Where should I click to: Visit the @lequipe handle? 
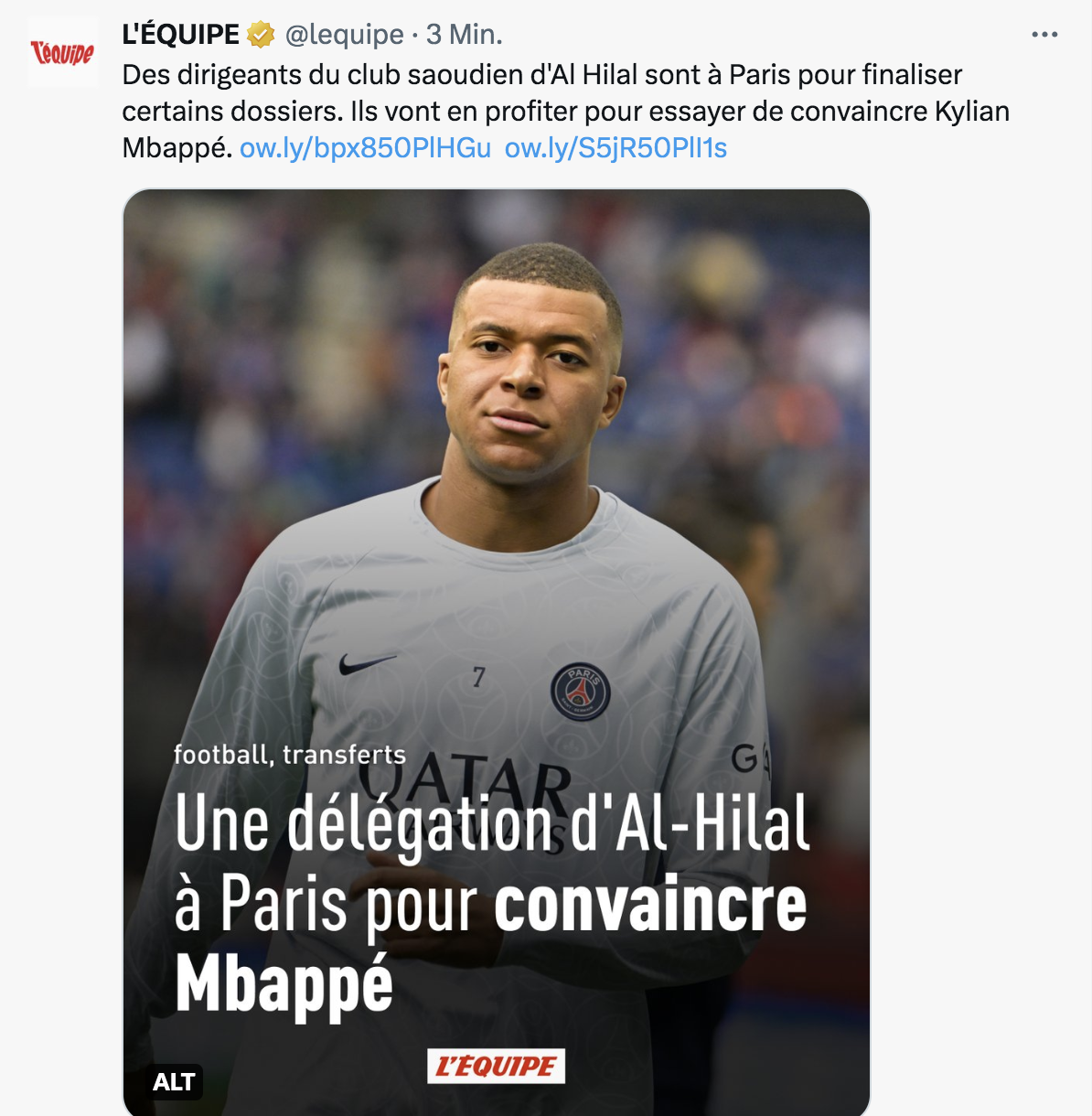pos(344,35)
